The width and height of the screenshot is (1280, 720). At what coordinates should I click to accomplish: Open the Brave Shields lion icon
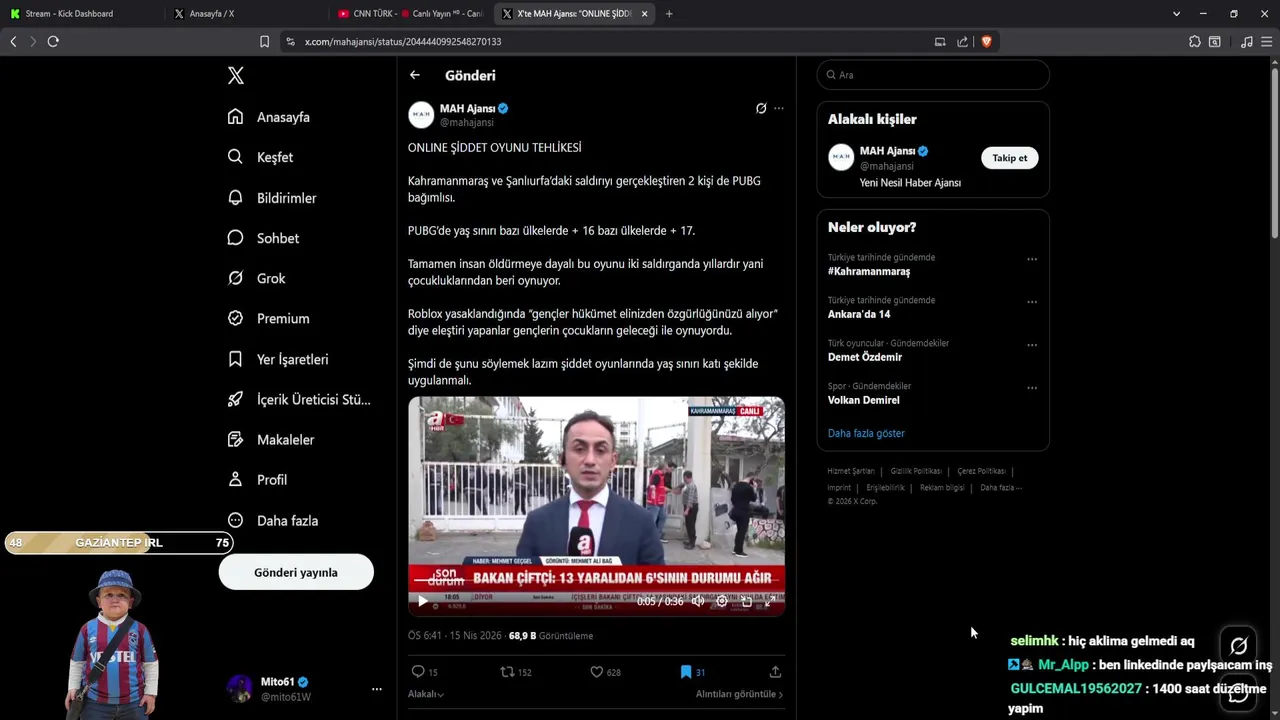pos(986,41)
